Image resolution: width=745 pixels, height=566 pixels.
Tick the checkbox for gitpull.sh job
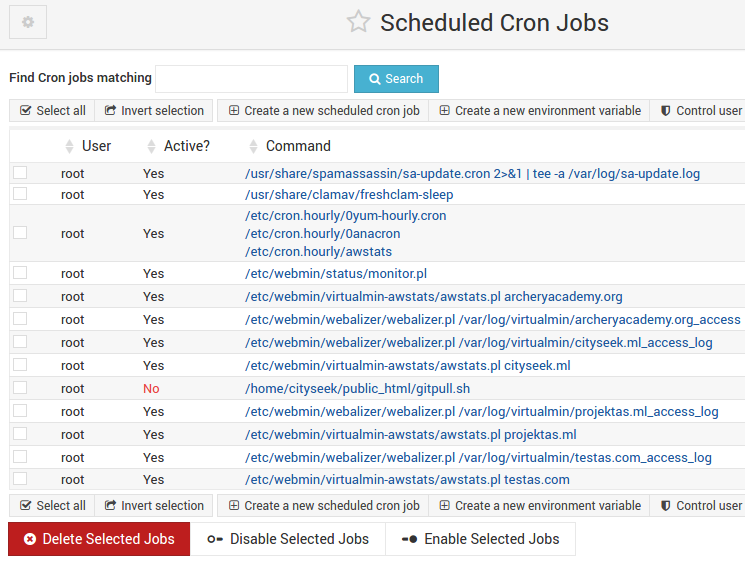click(x=20, y=388)
